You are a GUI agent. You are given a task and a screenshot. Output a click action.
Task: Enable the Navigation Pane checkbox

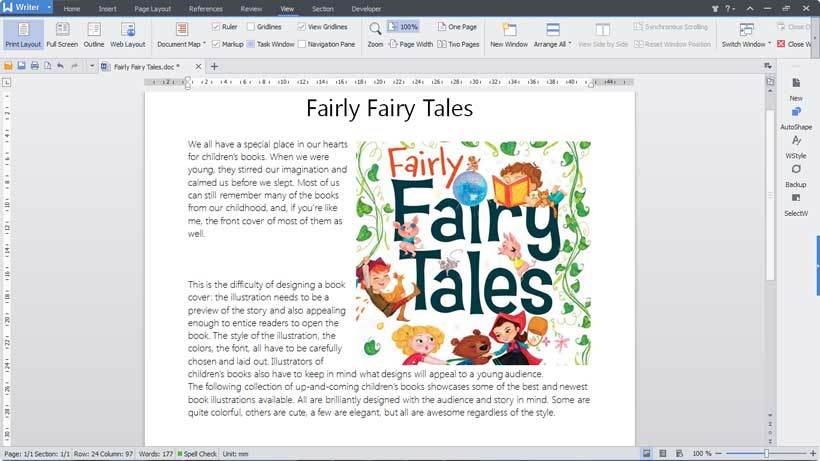click(302, 44)
